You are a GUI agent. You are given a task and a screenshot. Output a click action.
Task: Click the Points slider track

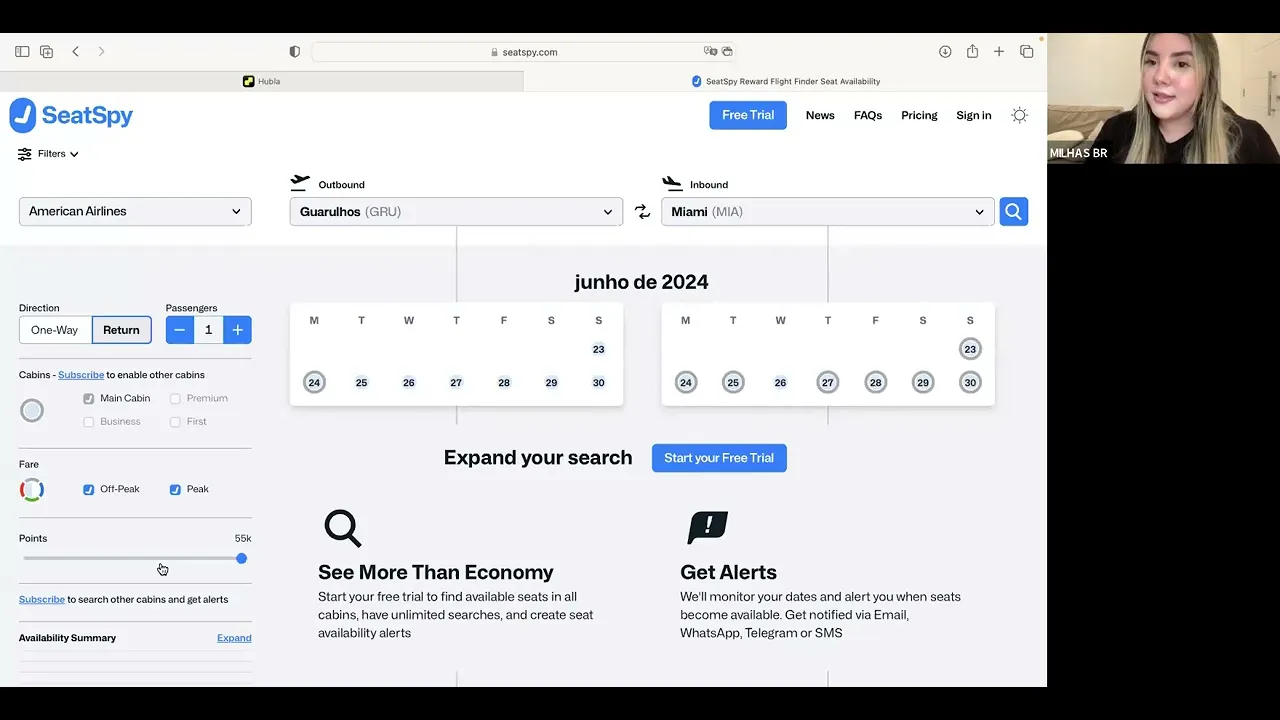pyautogui.click(x=135, y=559)
